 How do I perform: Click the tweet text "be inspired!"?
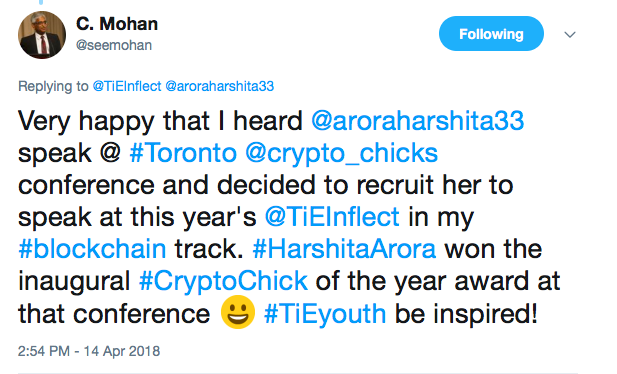click(466, 314)
